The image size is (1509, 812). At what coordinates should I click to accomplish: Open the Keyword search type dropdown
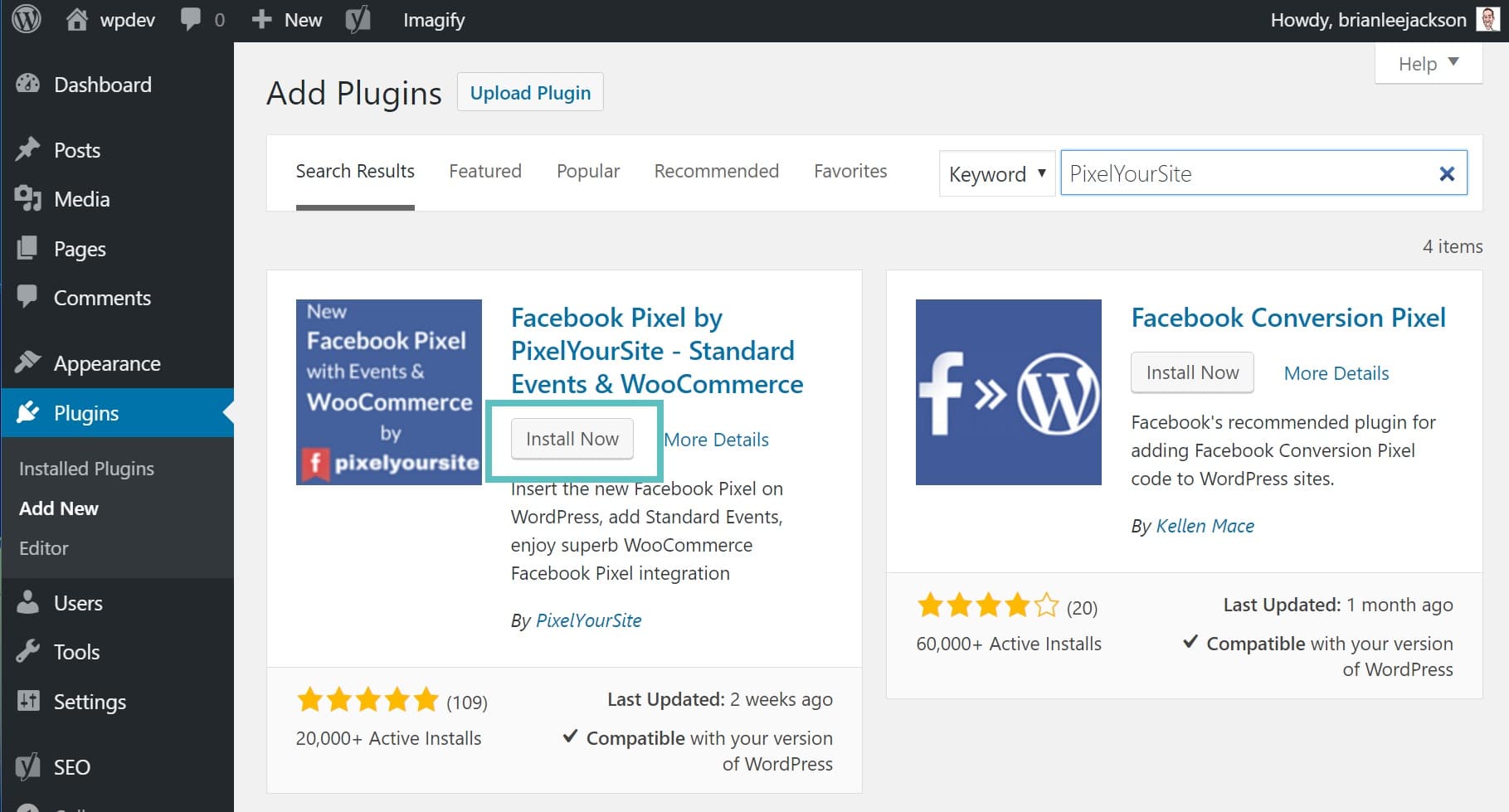click(x=996, y=174)
